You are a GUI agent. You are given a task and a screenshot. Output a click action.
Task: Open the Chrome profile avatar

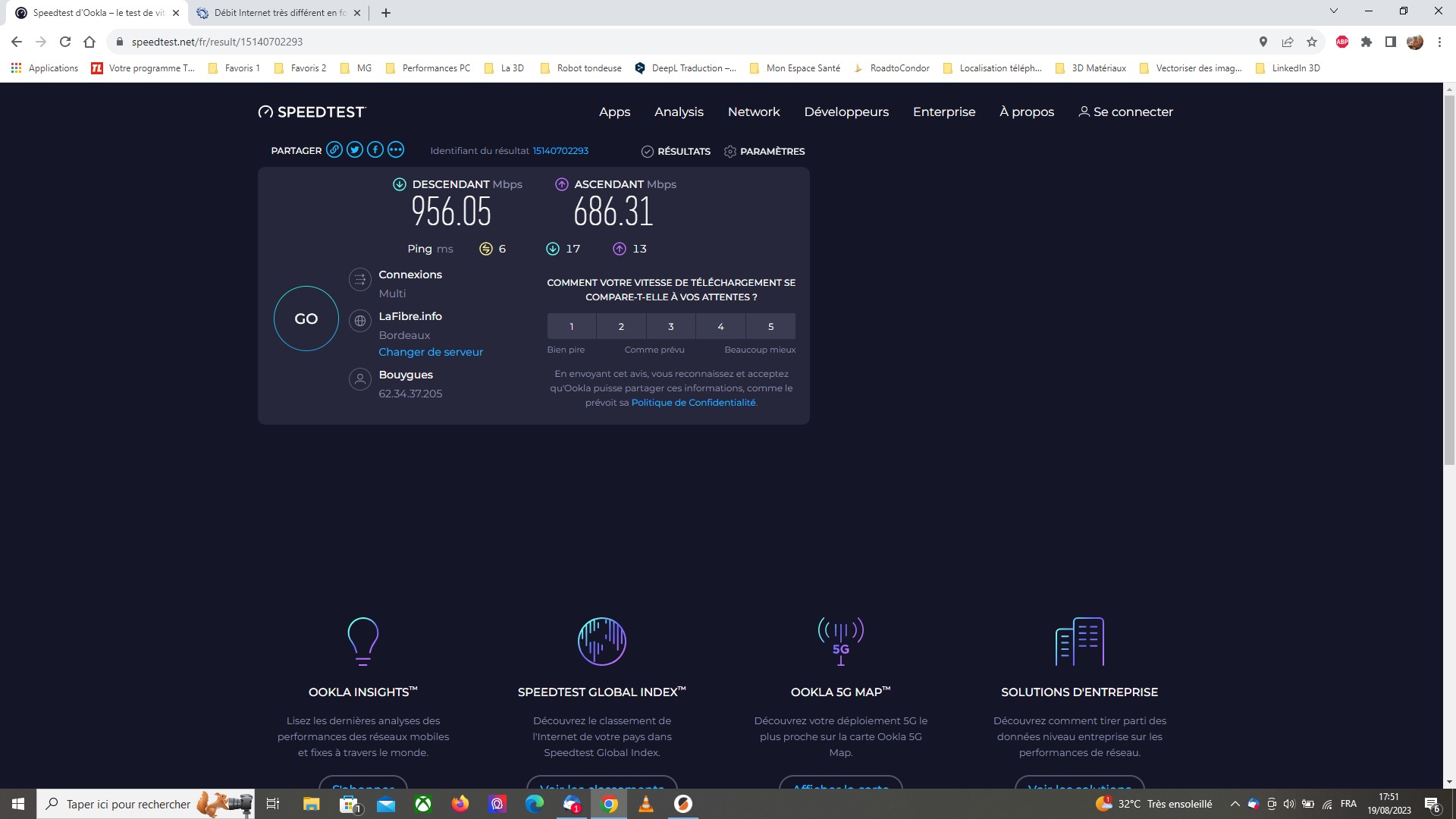click(x=1415, y=42)
